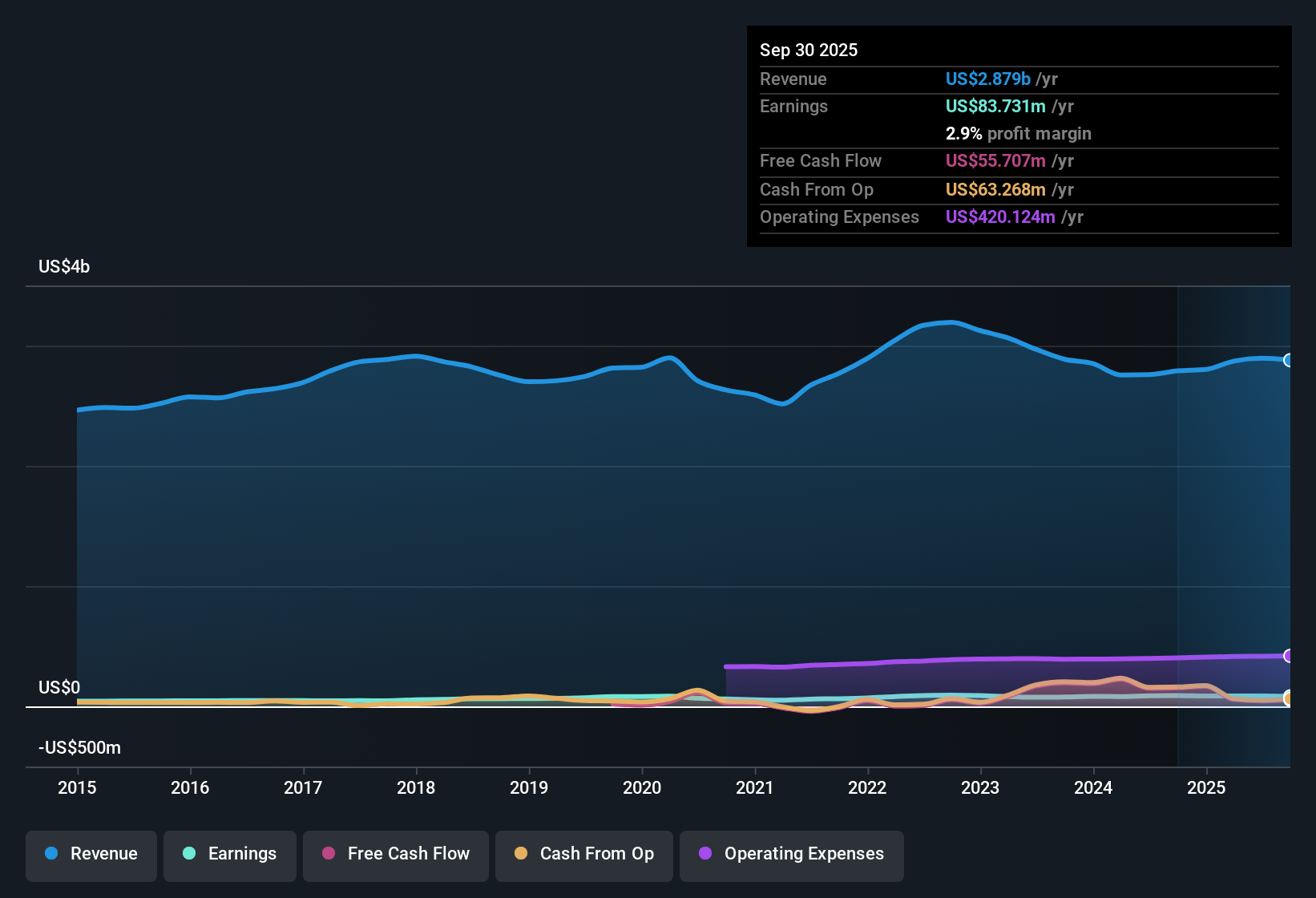Viewport: 1316px width, 898px height.
Task: Select the revenue endpoint marker on chart
Action: coord(1289,360)
